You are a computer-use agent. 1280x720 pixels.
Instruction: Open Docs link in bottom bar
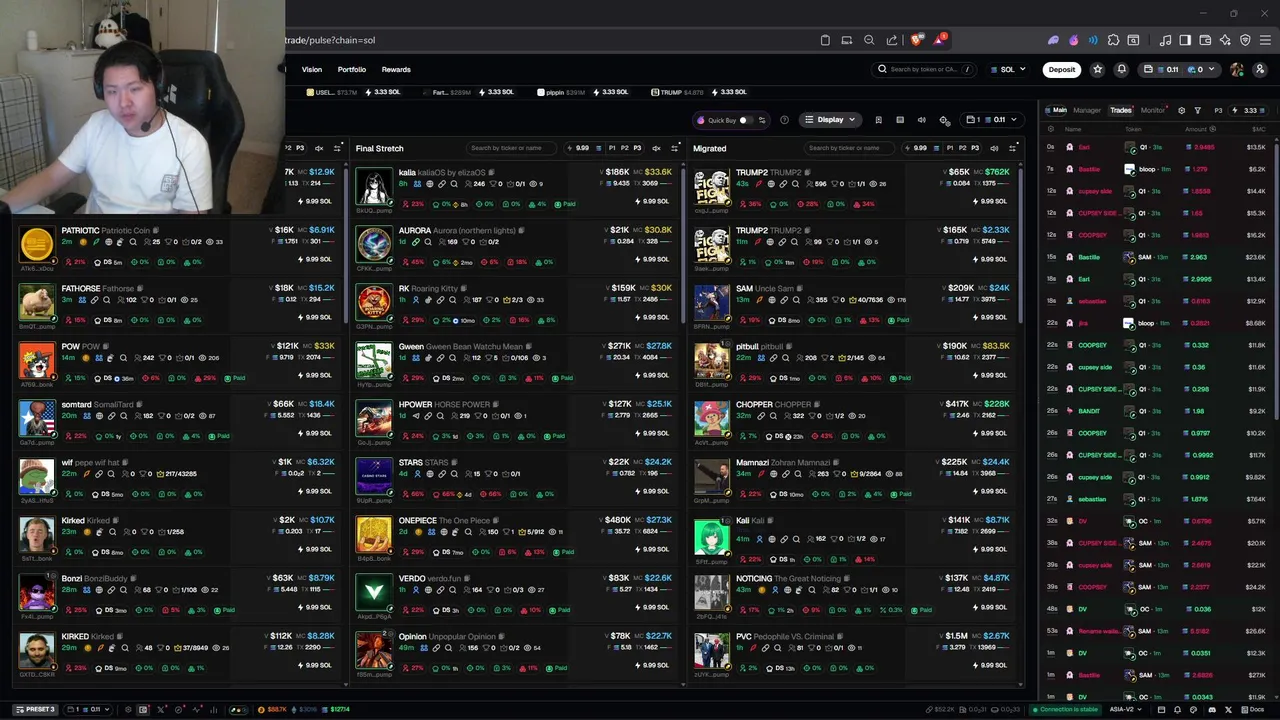[x=1252, y=709]
